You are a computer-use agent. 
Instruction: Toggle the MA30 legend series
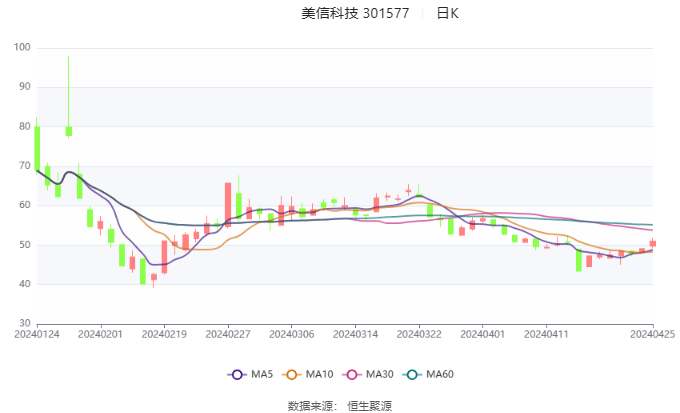368,374
